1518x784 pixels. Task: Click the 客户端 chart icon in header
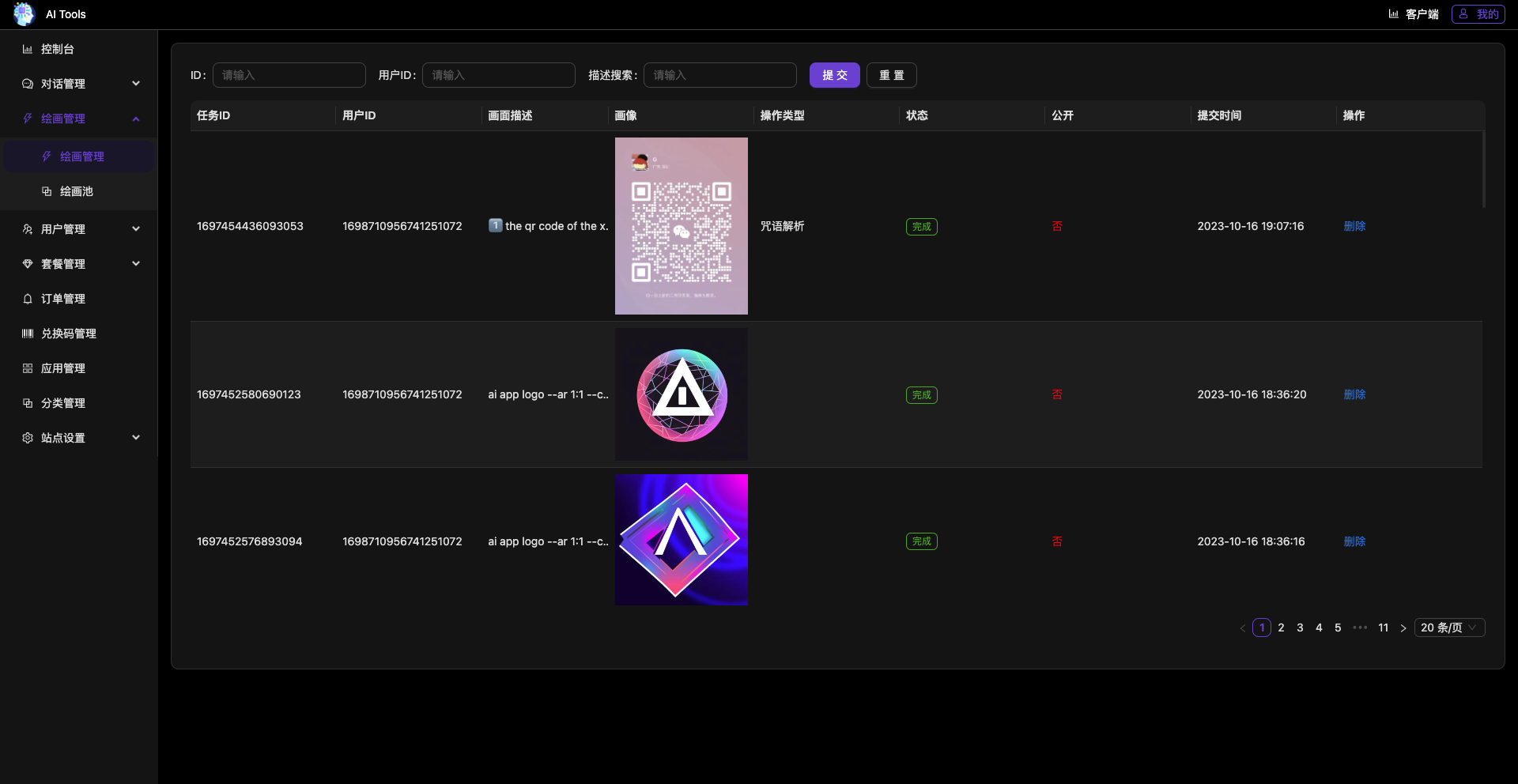coord(1394,14)
